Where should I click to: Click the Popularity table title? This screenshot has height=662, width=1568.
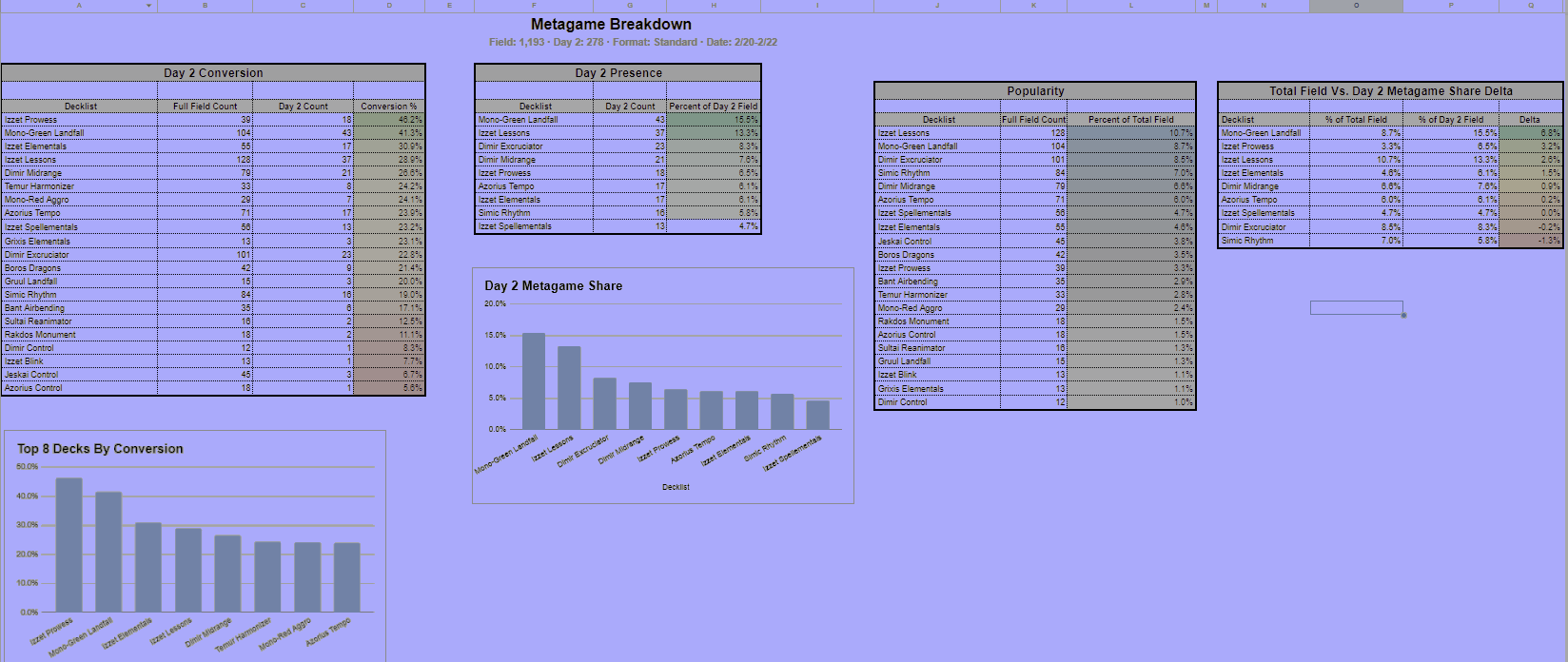(1035, 91)
